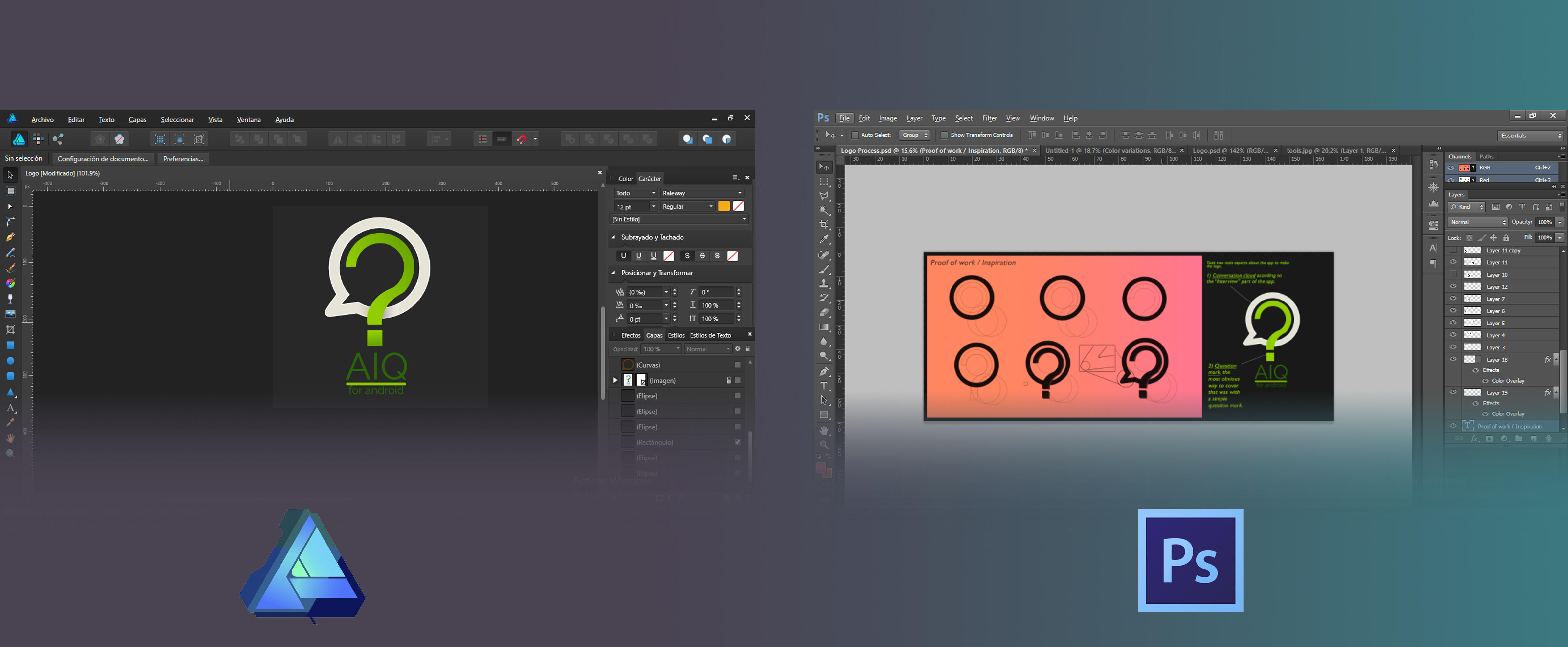Viewport: 1568px width, 647px height.
Task: Select the Eraser tool in Photoshop
Action: [824, 312]
